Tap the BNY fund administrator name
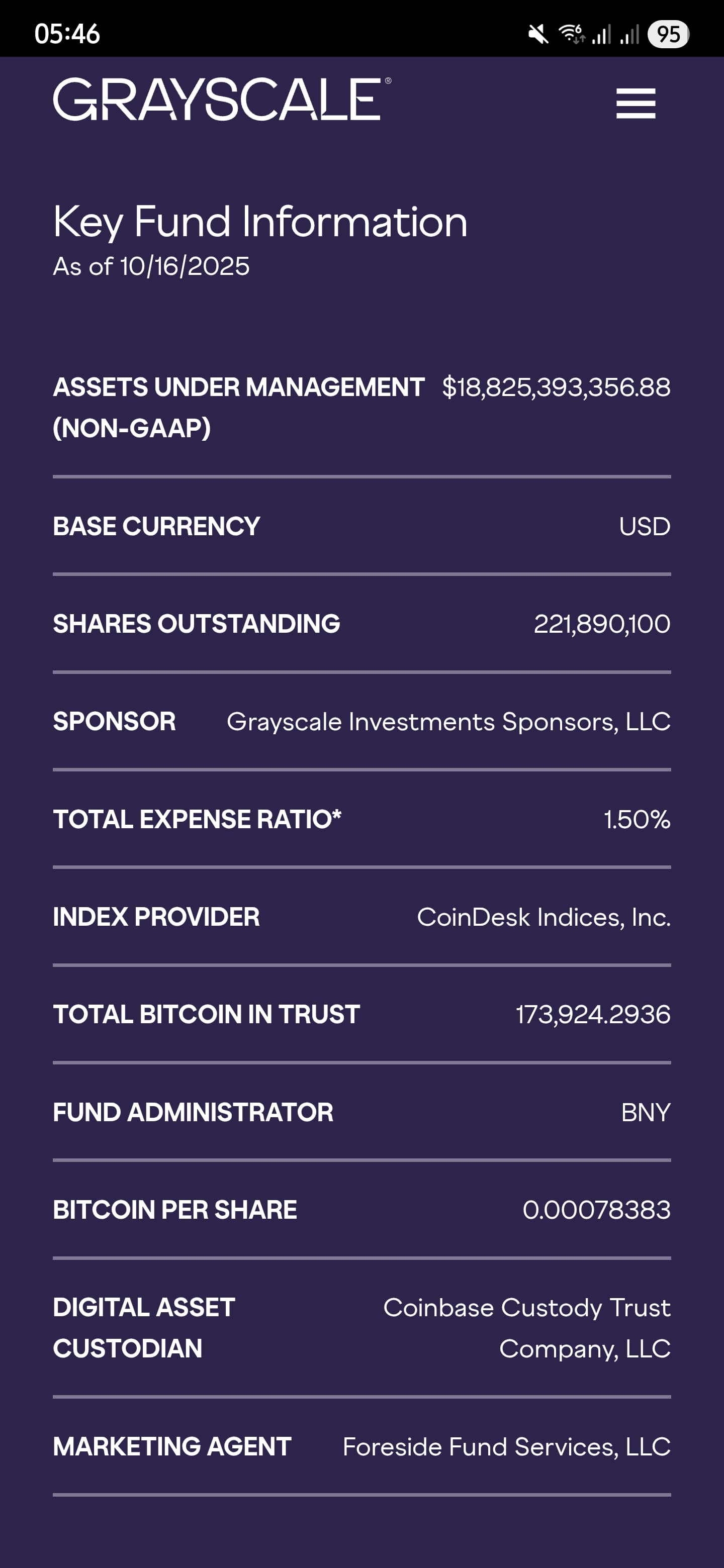This screenshot has height=1568, width=724. point(646,1113)
